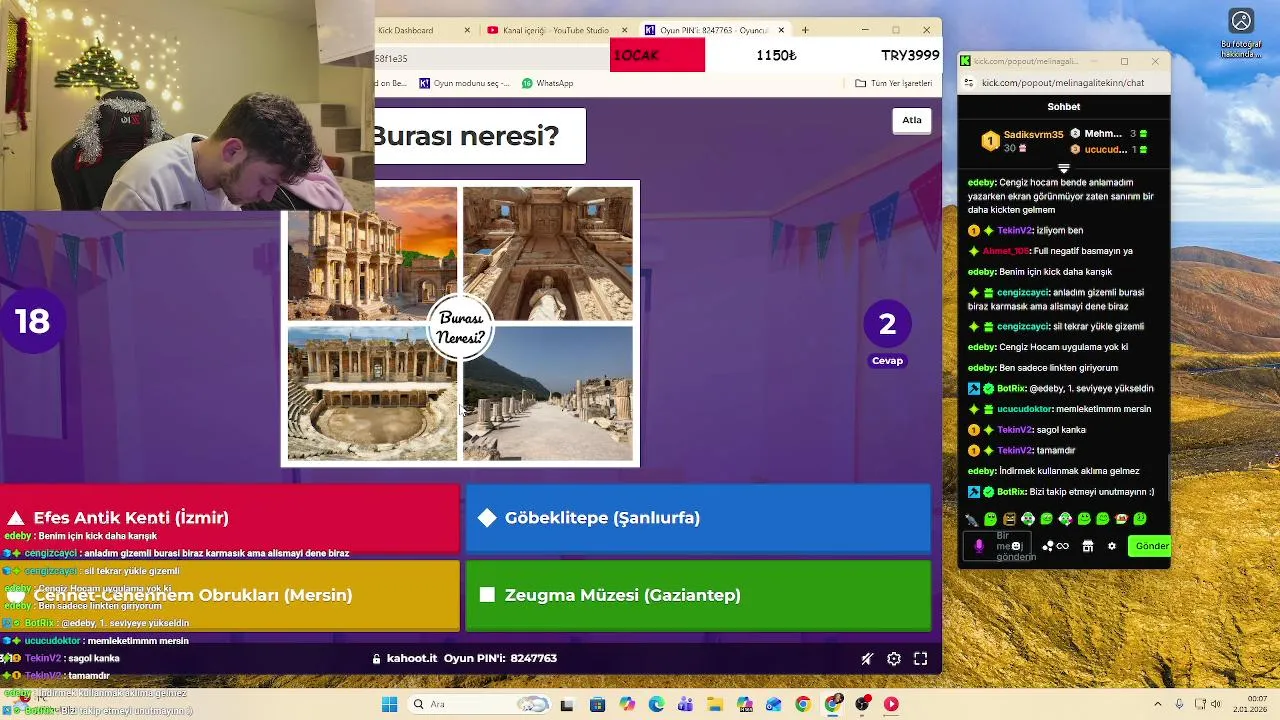The width and height of the screenshot is (1280, 720).
Task: Switch to Kanal içeriği YouTube Studio tab
Action: click(x=558, y=30)
